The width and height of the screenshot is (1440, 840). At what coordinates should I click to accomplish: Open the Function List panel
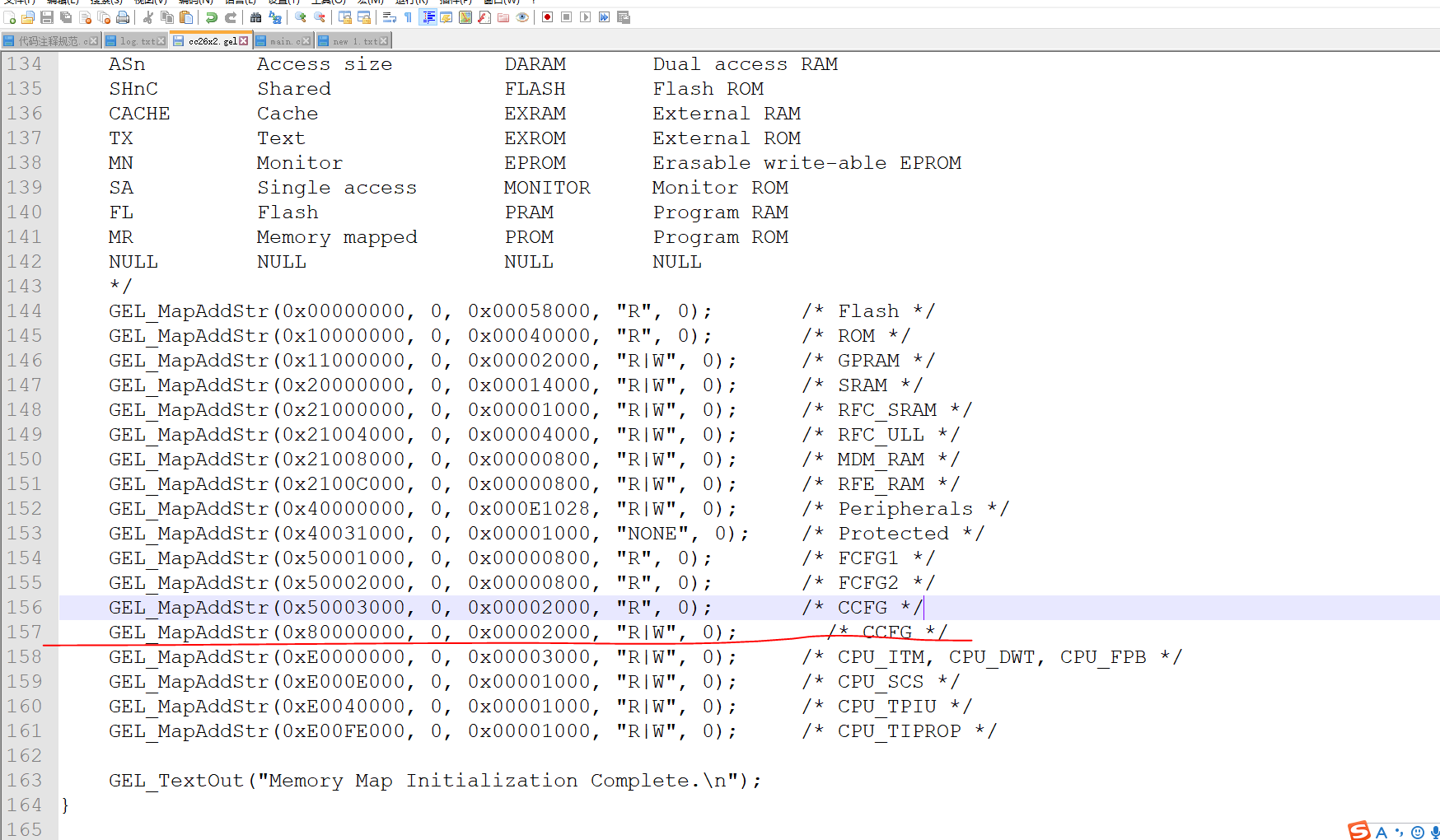[x=484, y=17]
